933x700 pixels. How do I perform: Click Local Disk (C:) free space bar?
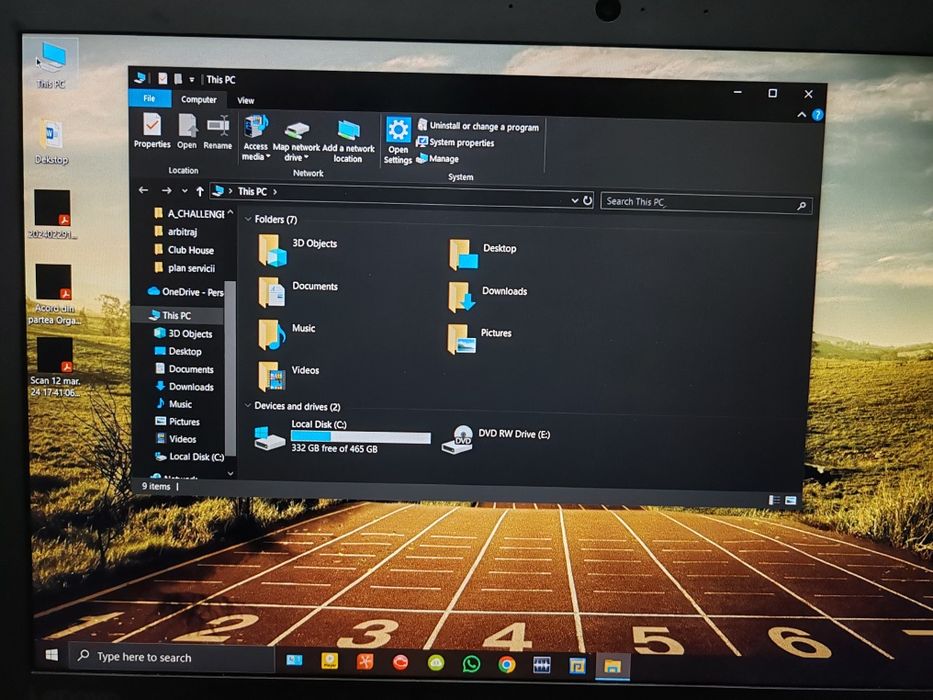(361, 438)
